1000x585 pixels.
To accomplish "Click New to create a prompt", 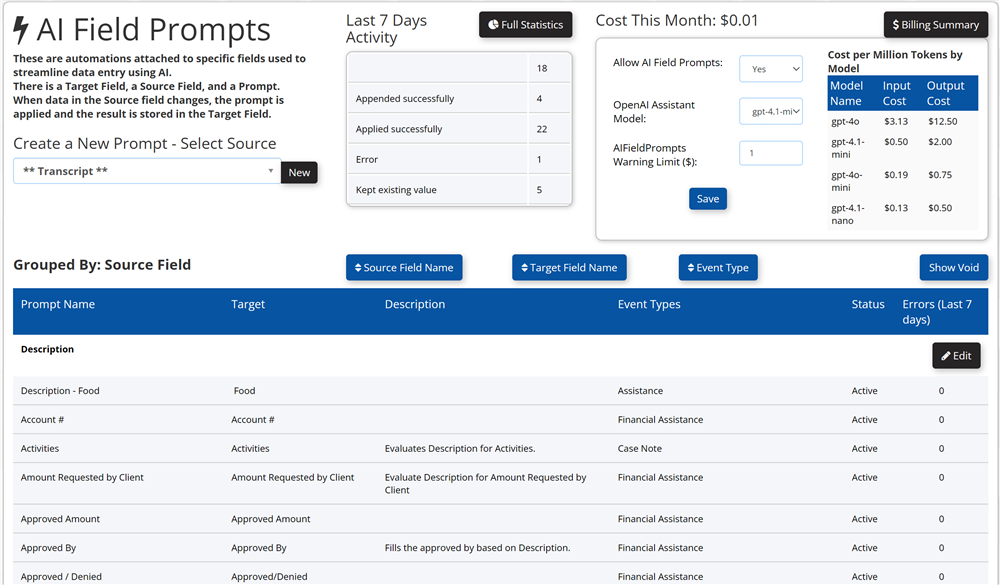I will (x=299, y=172).
